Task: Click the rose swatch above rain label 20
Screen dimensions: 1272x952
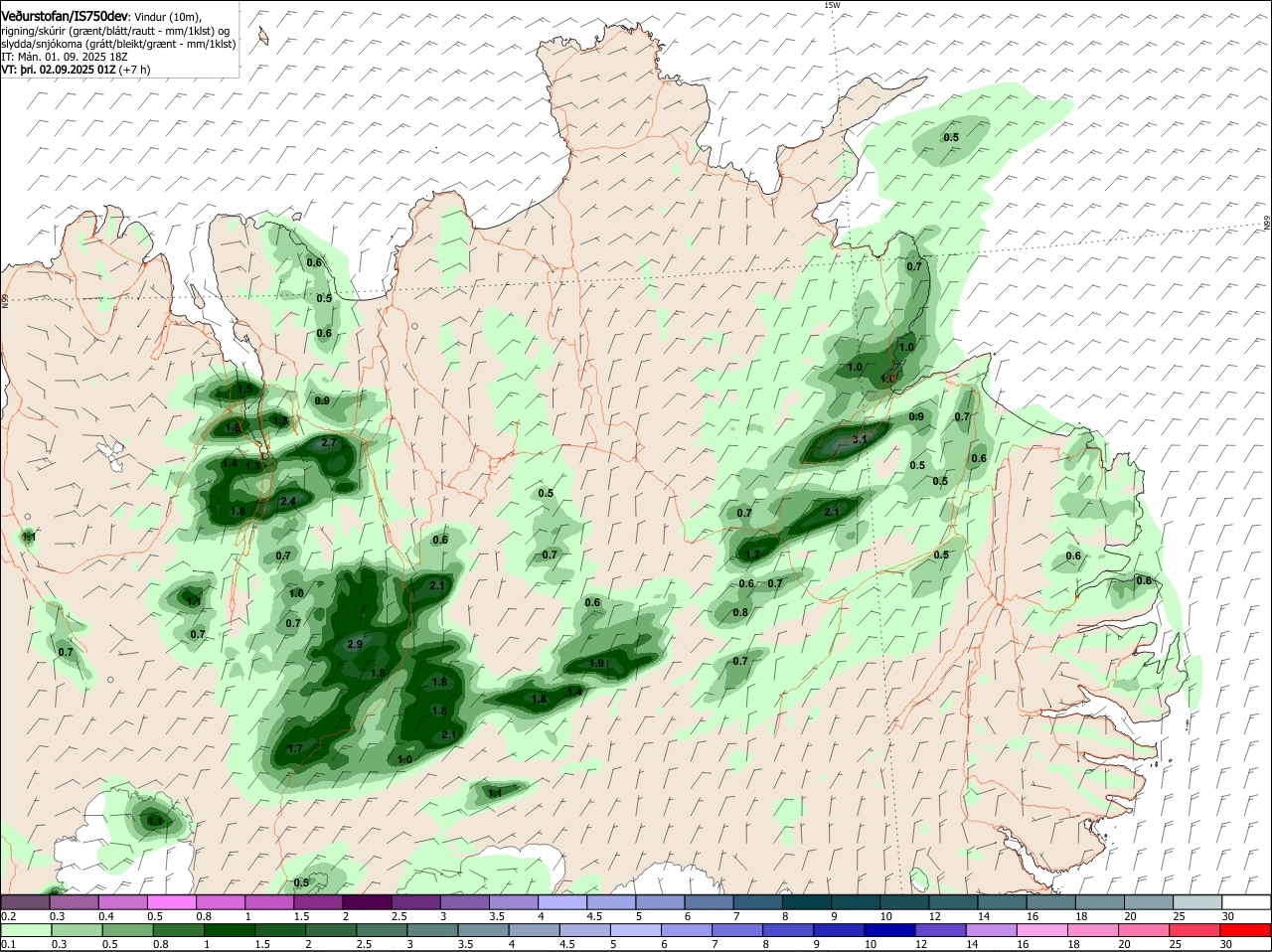Action: [1145, 931]
